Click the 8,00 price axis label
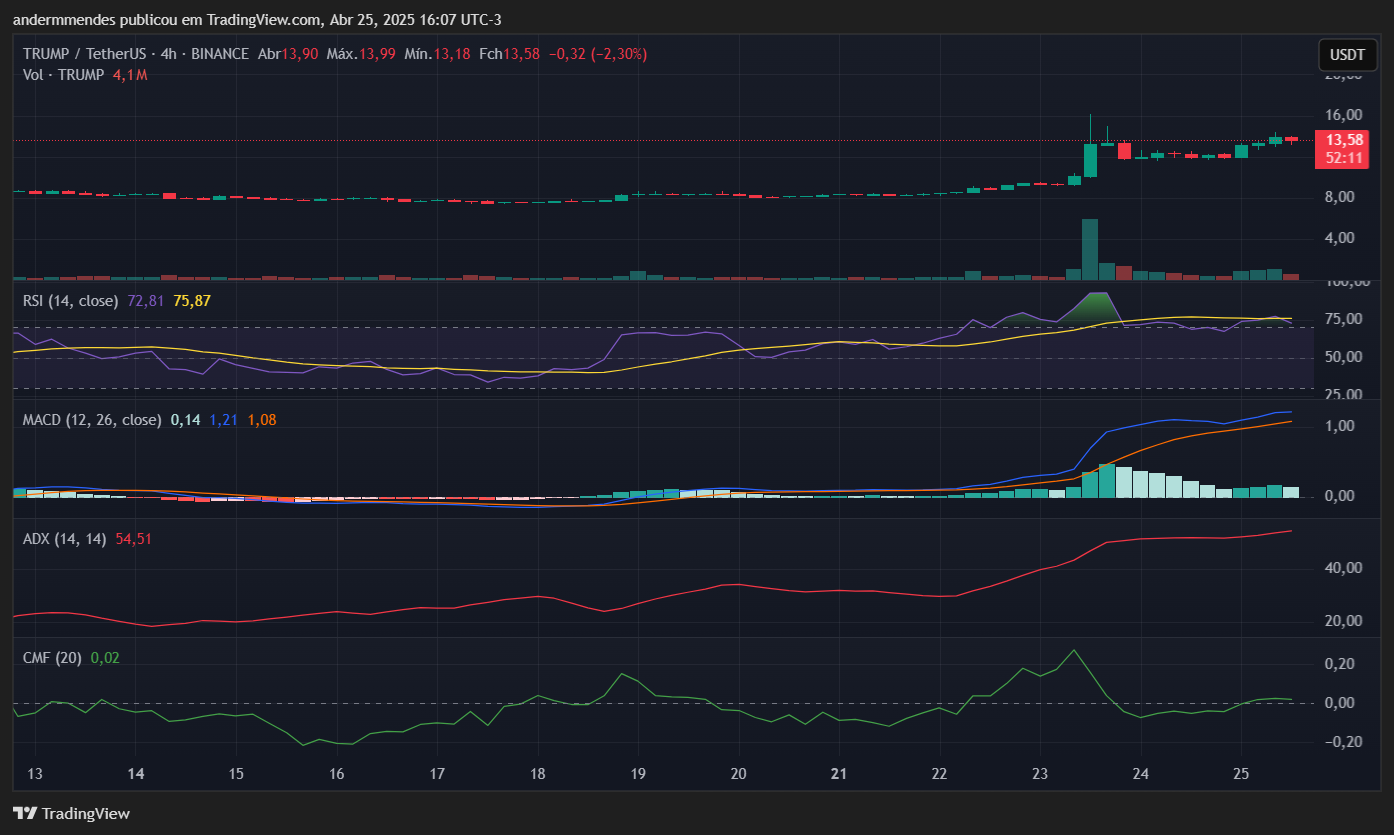This screenshot has width=1394, height=835. pyautogui.click(x=1341, y=197)
